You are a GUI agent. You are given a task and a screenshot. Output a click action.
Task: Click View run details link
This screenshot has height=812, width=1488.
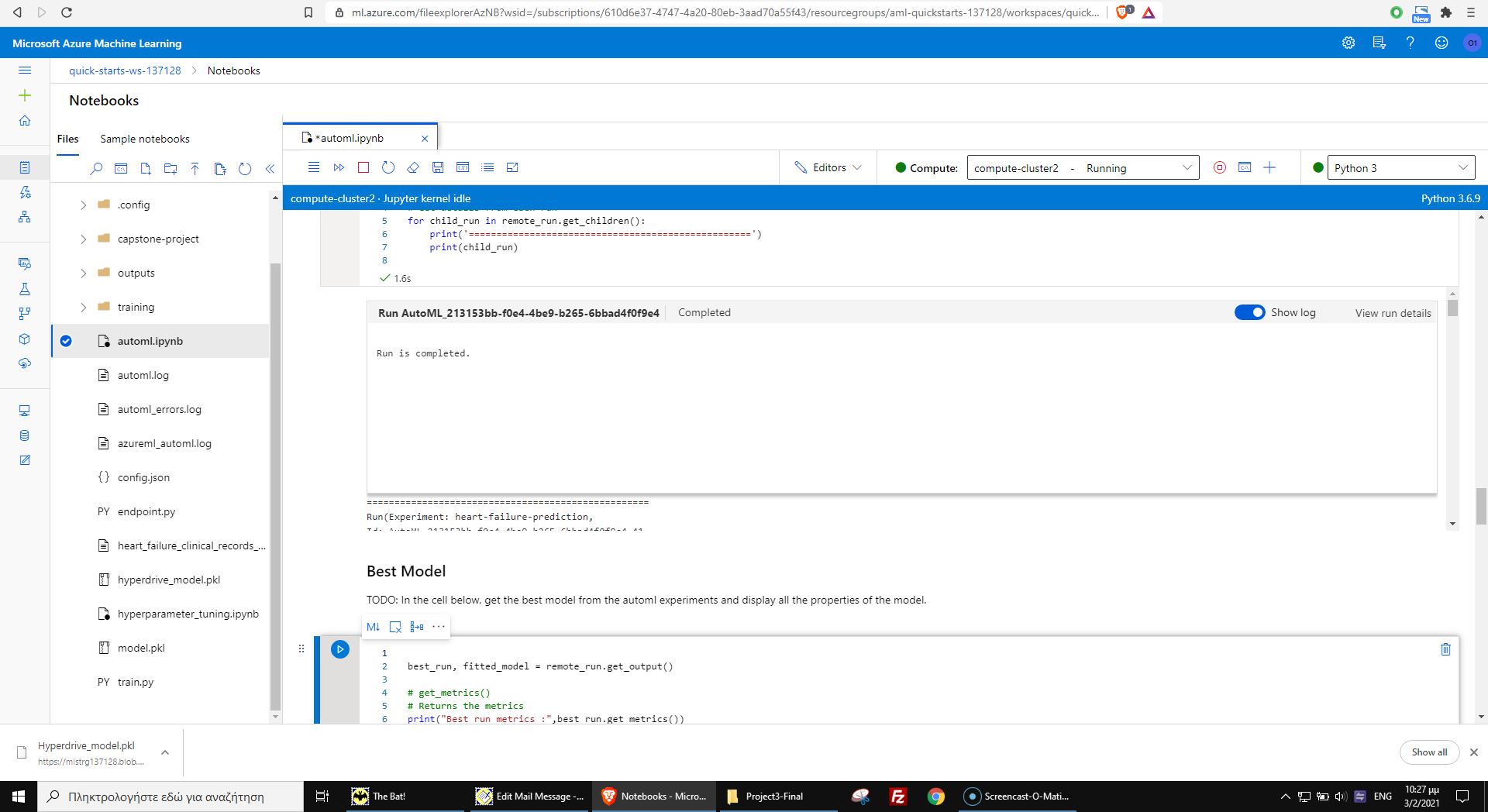[x=1393, y=313]
